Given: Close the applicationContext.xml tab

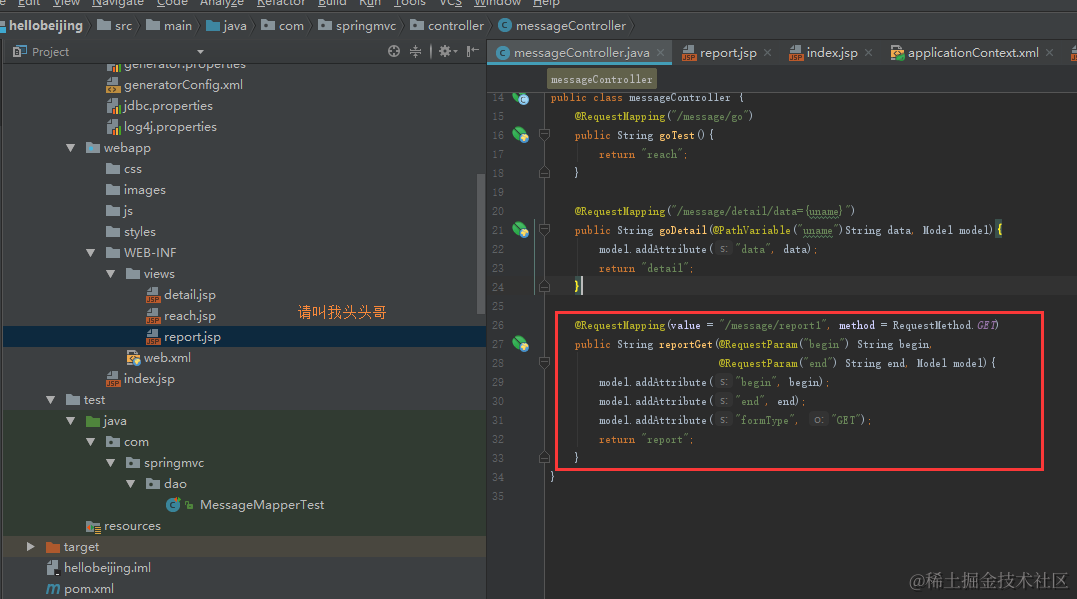Looking at the screenshot, I should pos(1049,53).
